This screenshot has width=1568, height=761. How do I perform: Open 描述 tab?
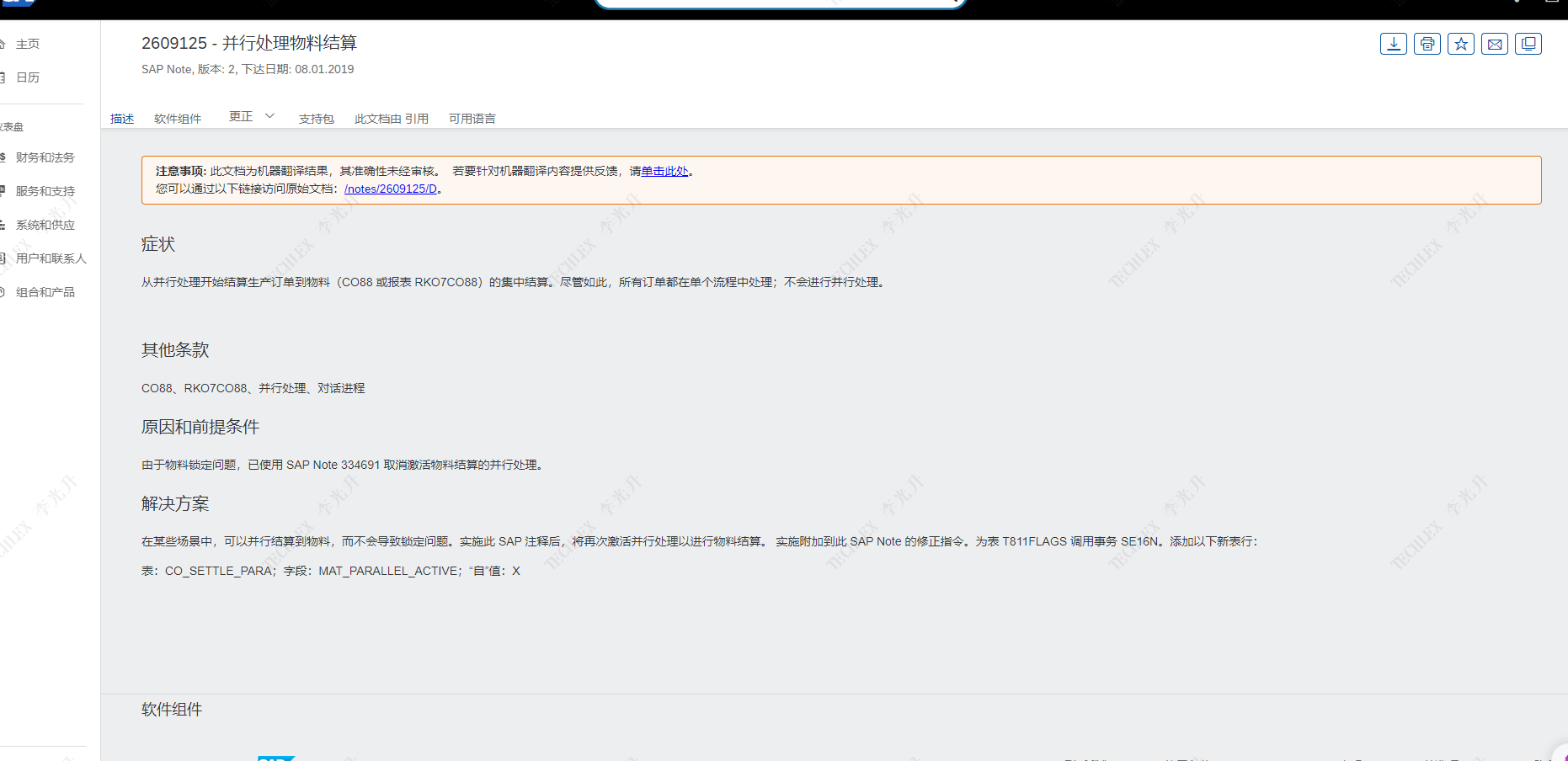click(122, 119)
